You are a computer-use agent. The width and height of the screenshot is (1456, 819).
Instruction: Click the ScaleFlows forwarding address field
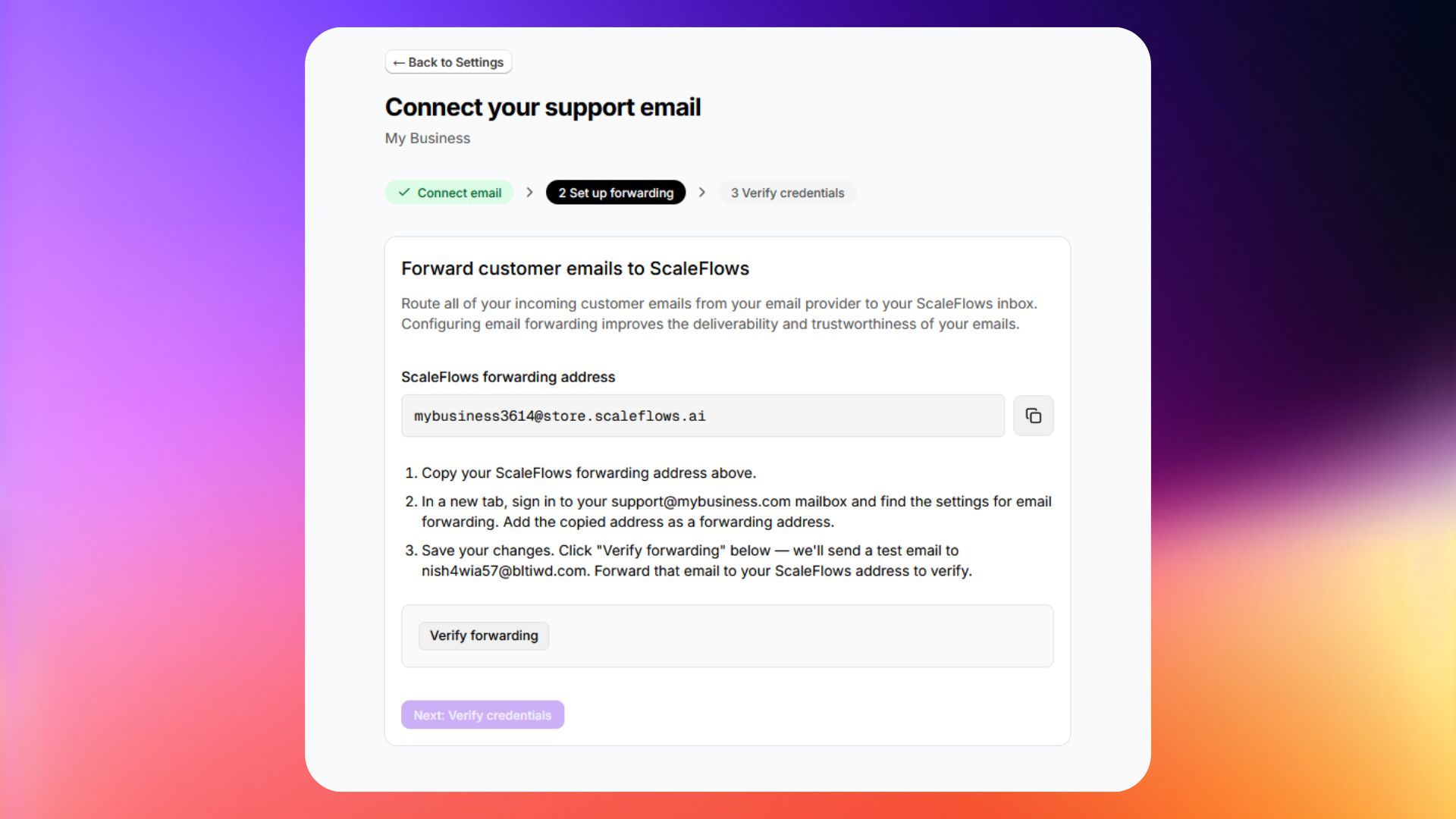[x=703, y=416]
